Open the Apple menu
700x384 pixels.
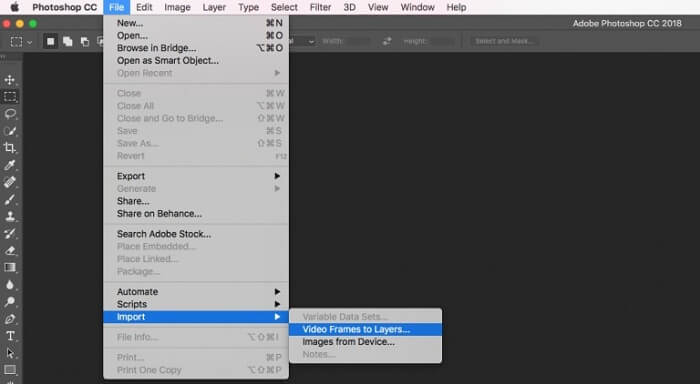[x=15, y=7]
